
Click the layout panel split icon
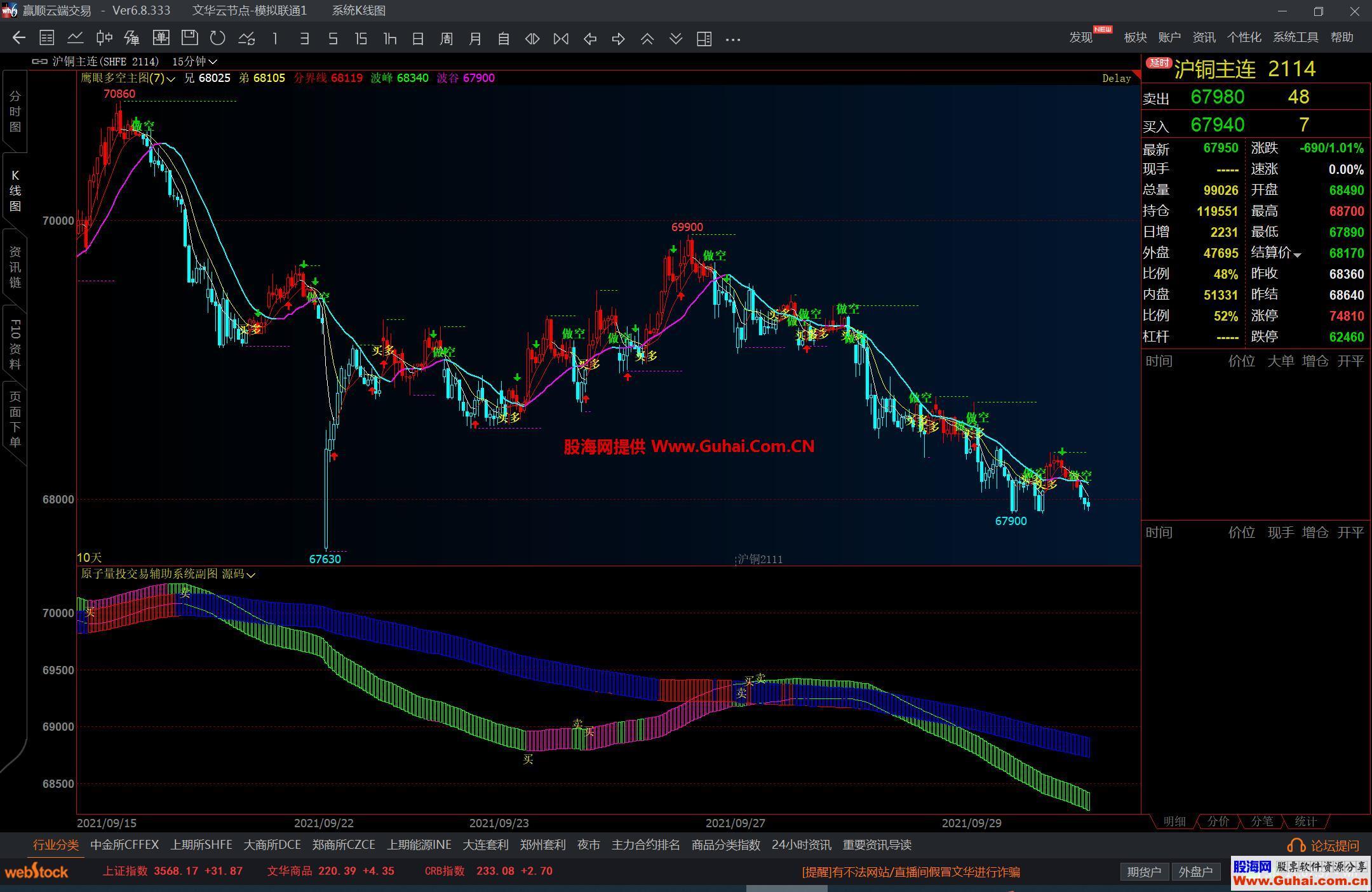704,39
